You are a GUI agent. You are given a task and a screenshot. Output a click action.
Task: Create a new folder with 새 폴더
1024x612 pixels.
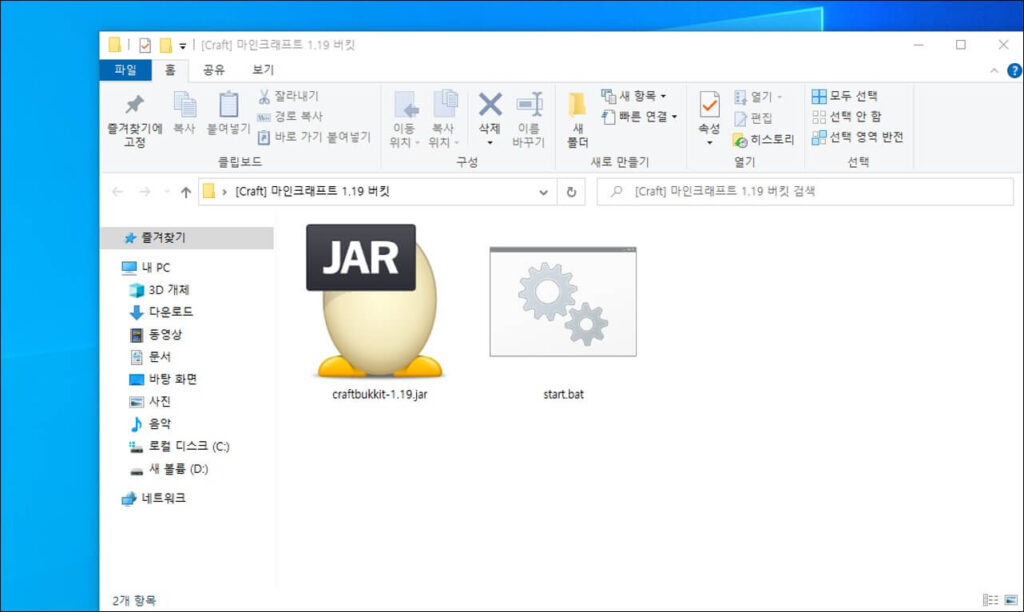point(577,120)
